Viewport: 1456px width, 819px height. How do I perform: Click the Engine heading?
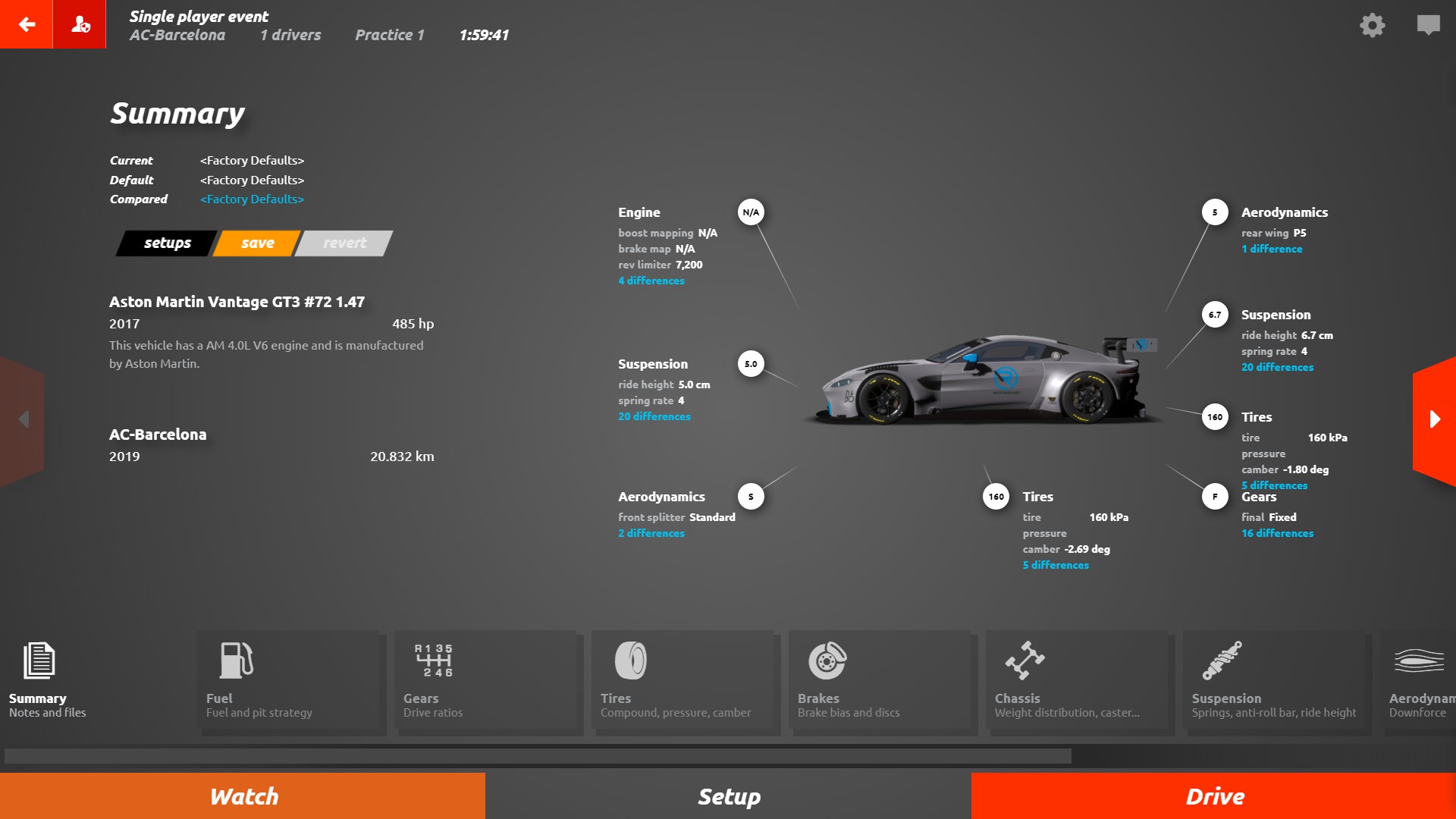pos(639,212)
